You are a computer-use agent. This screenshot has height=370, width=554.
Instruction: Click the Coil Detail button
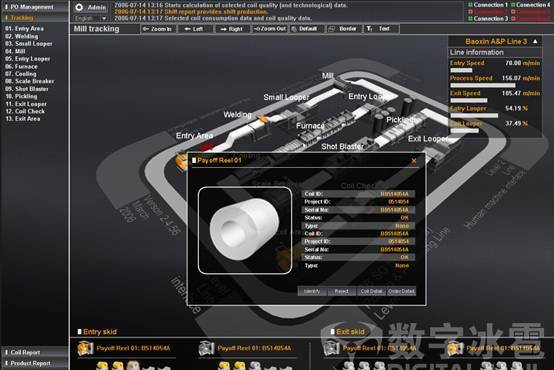click(371, 291)
